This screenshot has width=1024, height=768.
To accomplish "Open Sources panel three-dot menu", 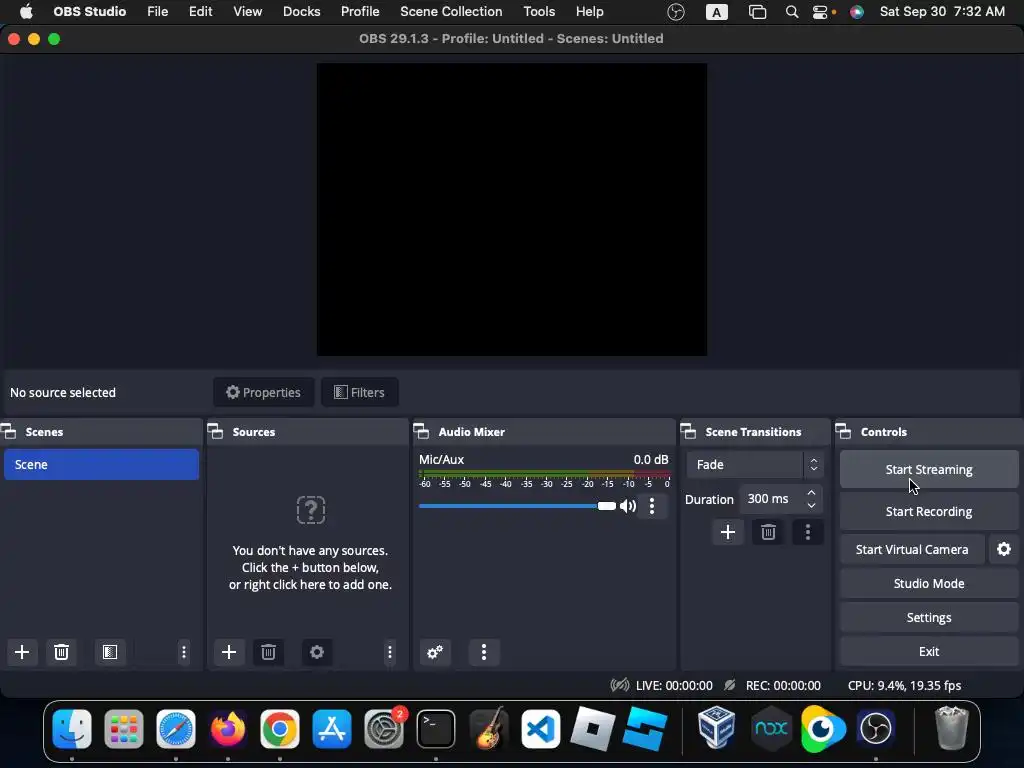I will coord(390,652).
